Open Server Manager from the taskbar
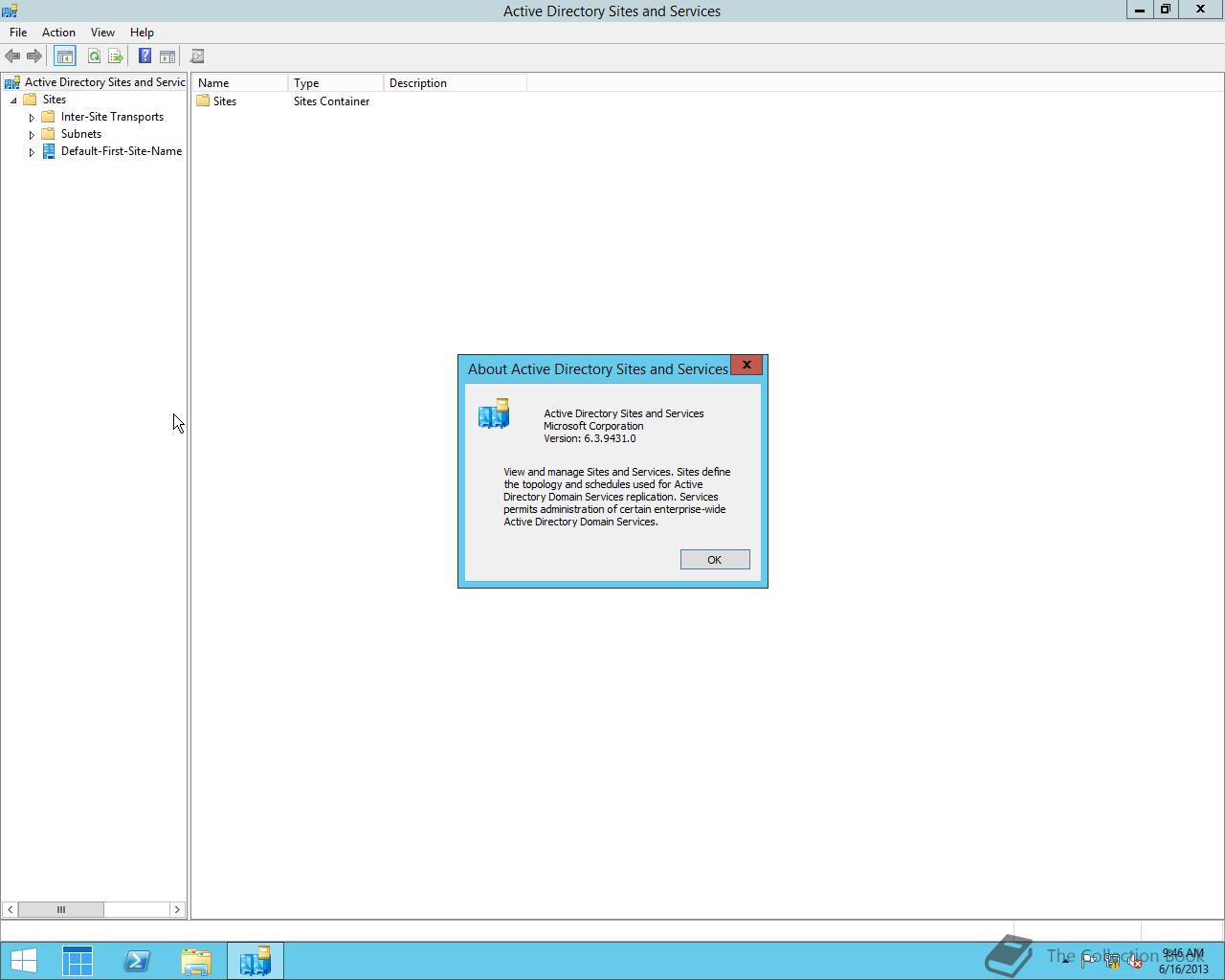The width and height of the screenshot is (1225, 980). pyautogui.click(x=78, y=961)
